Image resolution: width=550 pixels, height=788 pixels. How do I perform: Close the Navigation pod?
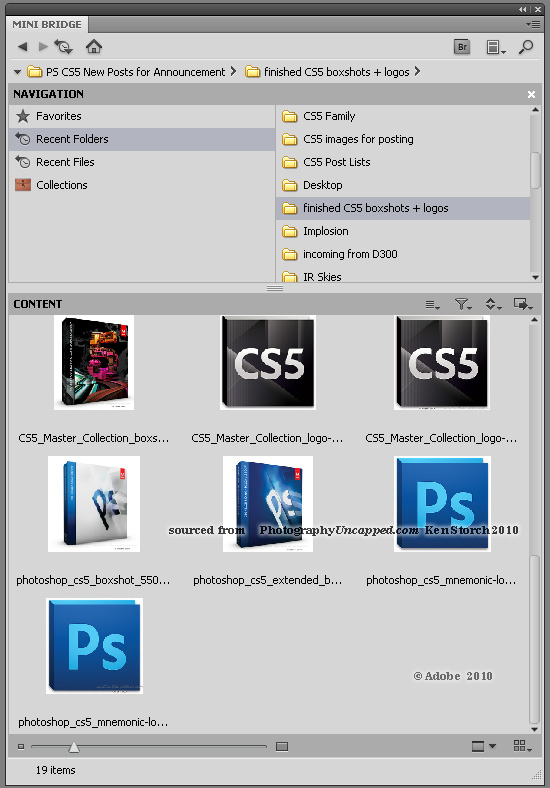531,94
